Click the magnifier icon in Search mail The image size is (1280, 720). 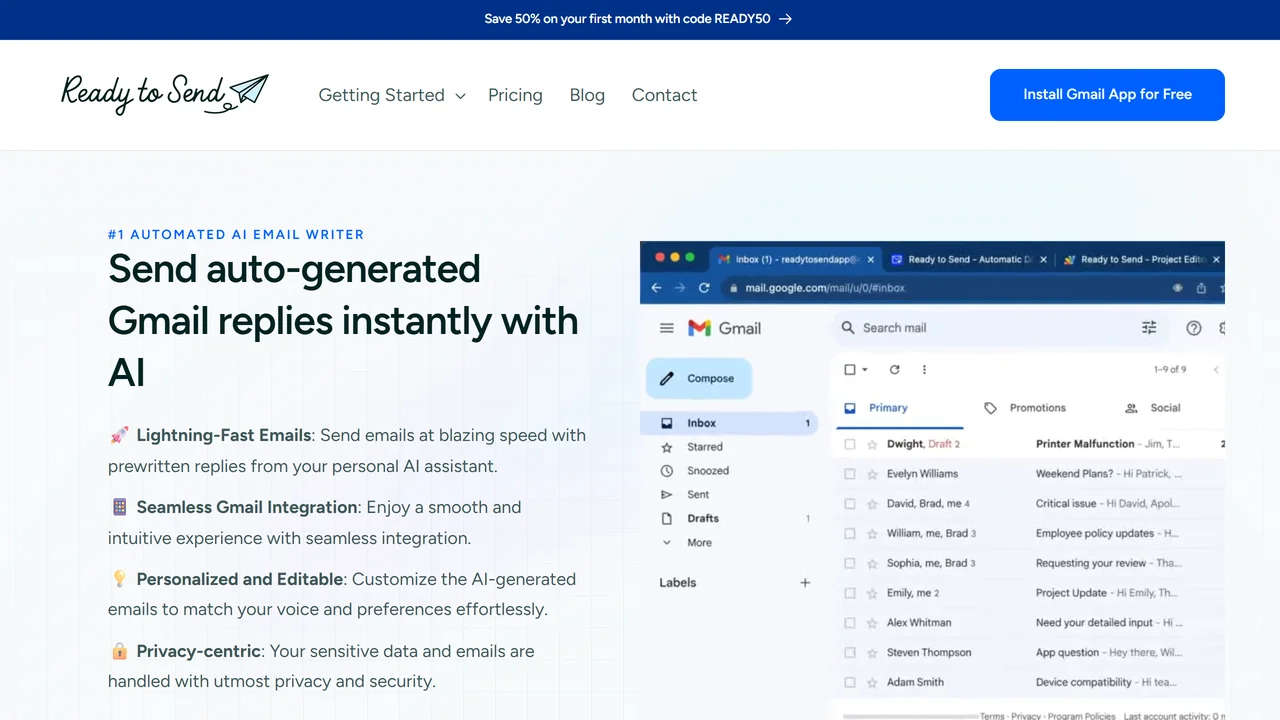[x=848, y=328]
